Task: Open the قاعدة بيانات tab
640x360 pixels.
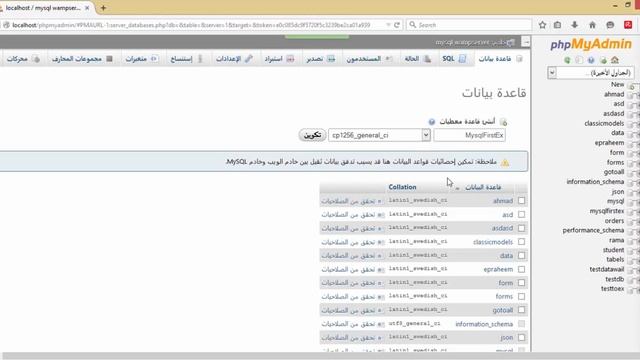Action: 500,59
